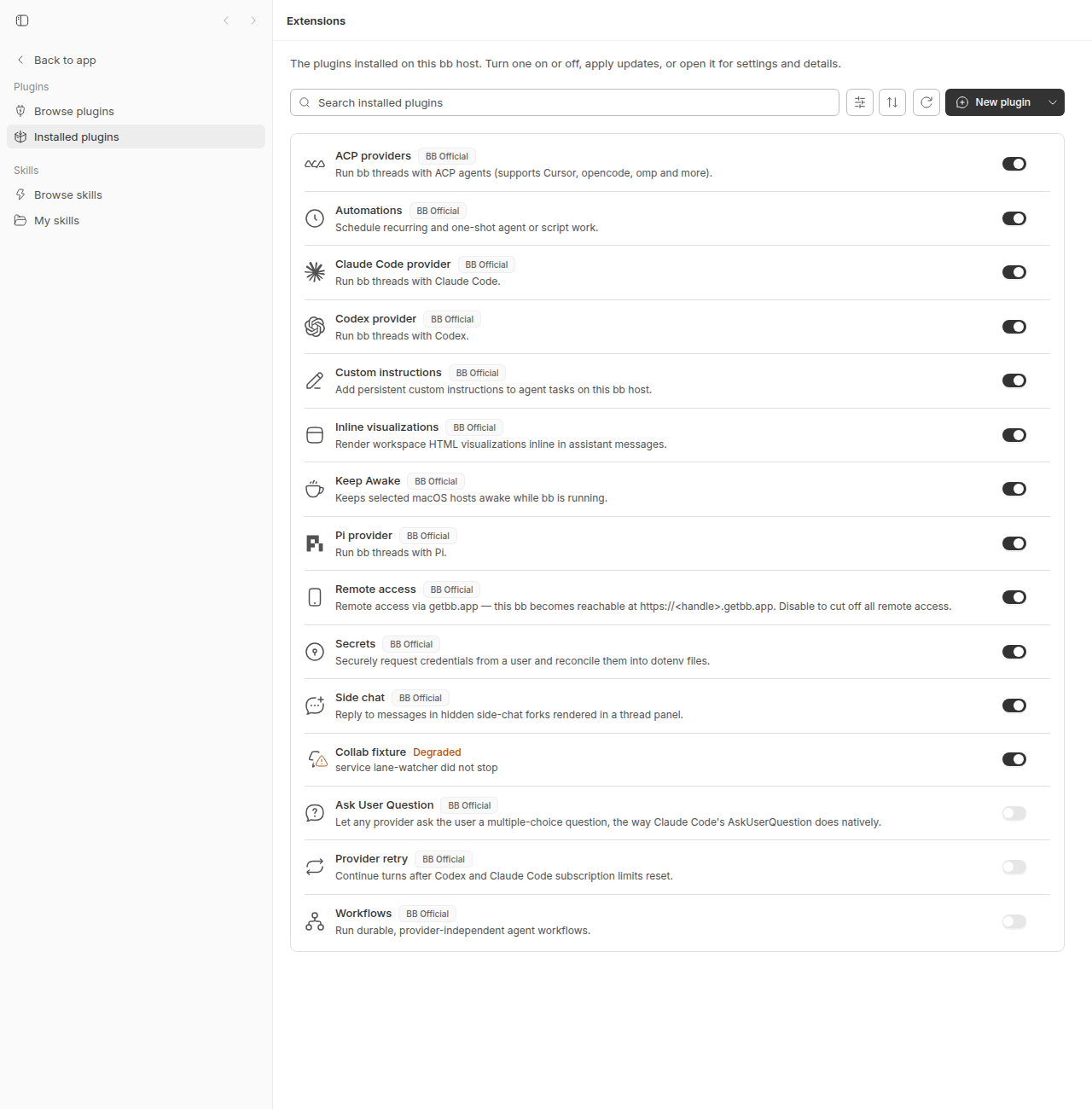Image resolution: width=1092 pixels, height=1109 pixels.
Task: Disable the ACP providers plugin toggle
Action: (x=1014, y=164)
